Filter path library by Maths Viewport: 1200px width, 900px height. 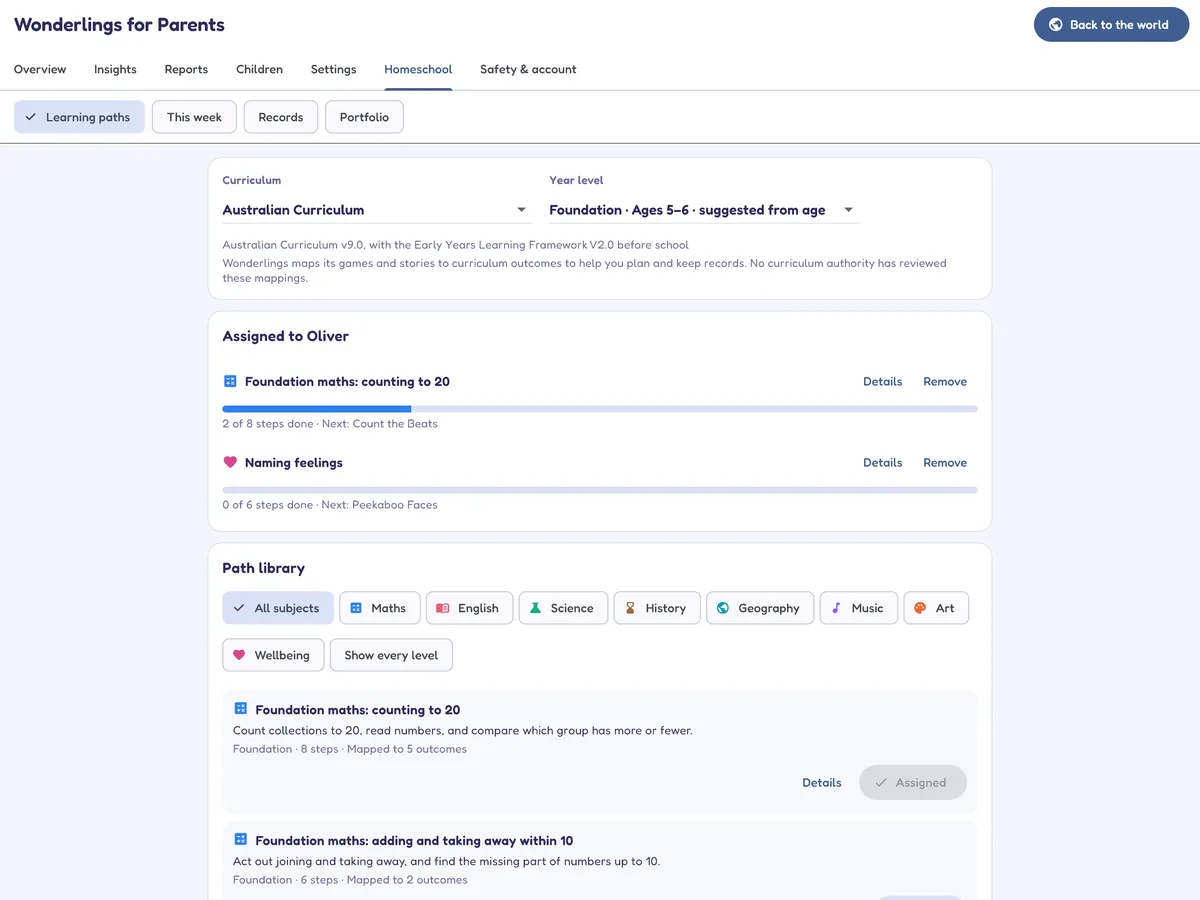click(380, 608)
